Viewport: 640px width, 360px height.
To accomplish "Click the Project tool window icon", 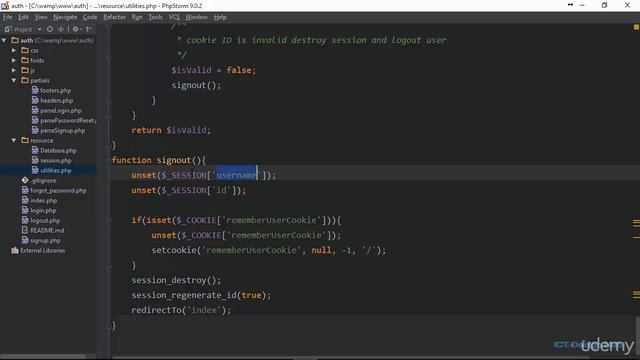I will [x=8, y=29].
